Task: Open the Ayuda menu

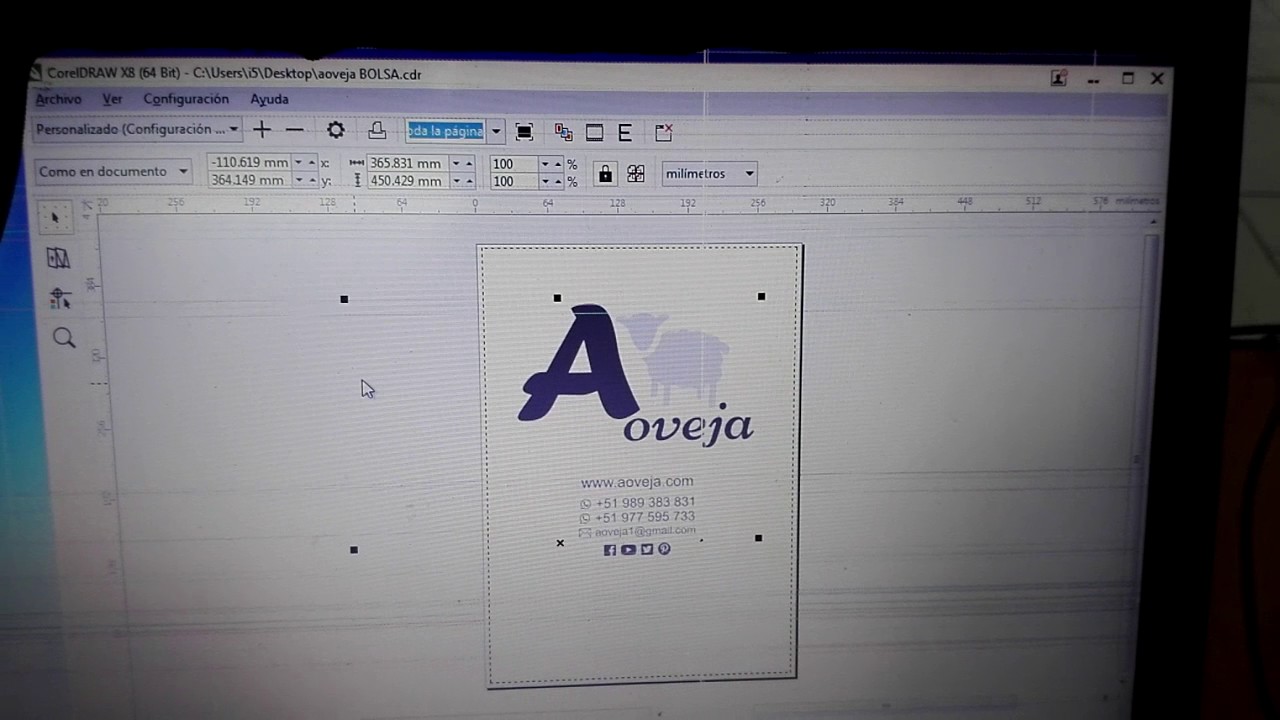Action: (269, 99)
